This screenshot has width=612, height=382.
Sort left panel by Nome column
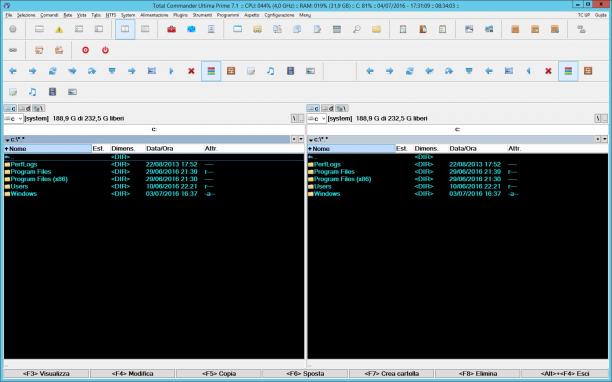[x=48, y=149]
